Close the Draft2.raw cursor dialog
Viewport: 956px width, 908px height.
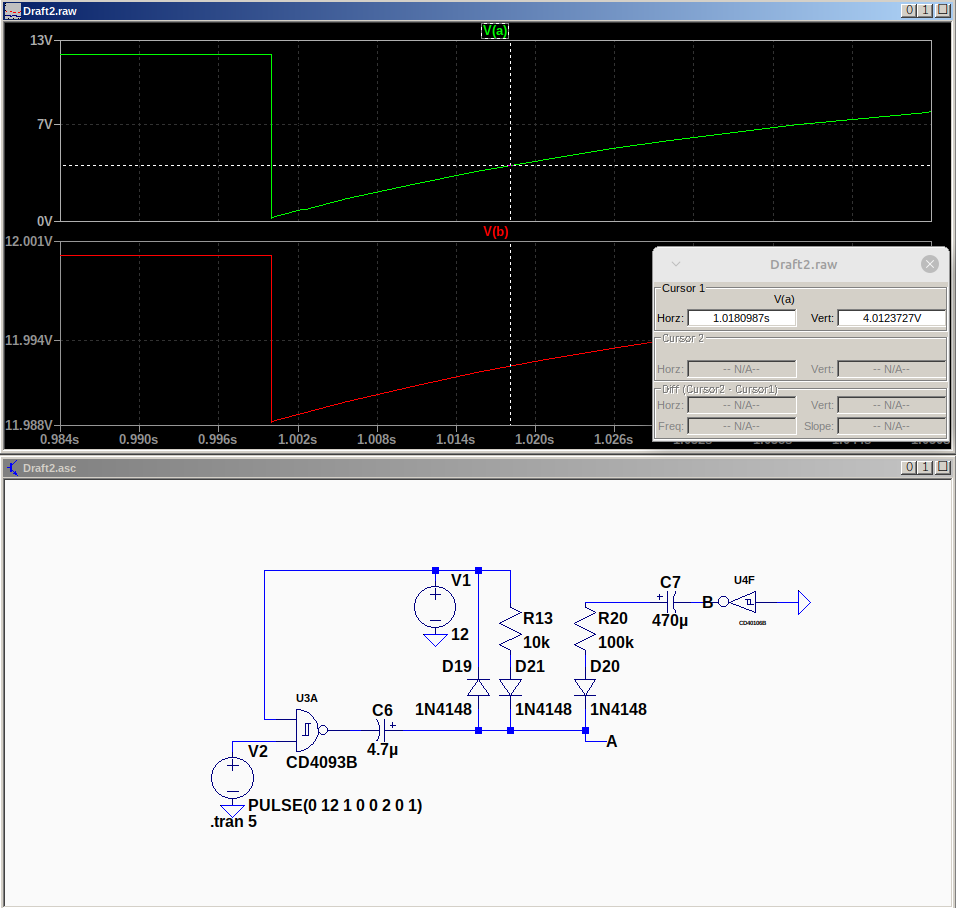929,264
